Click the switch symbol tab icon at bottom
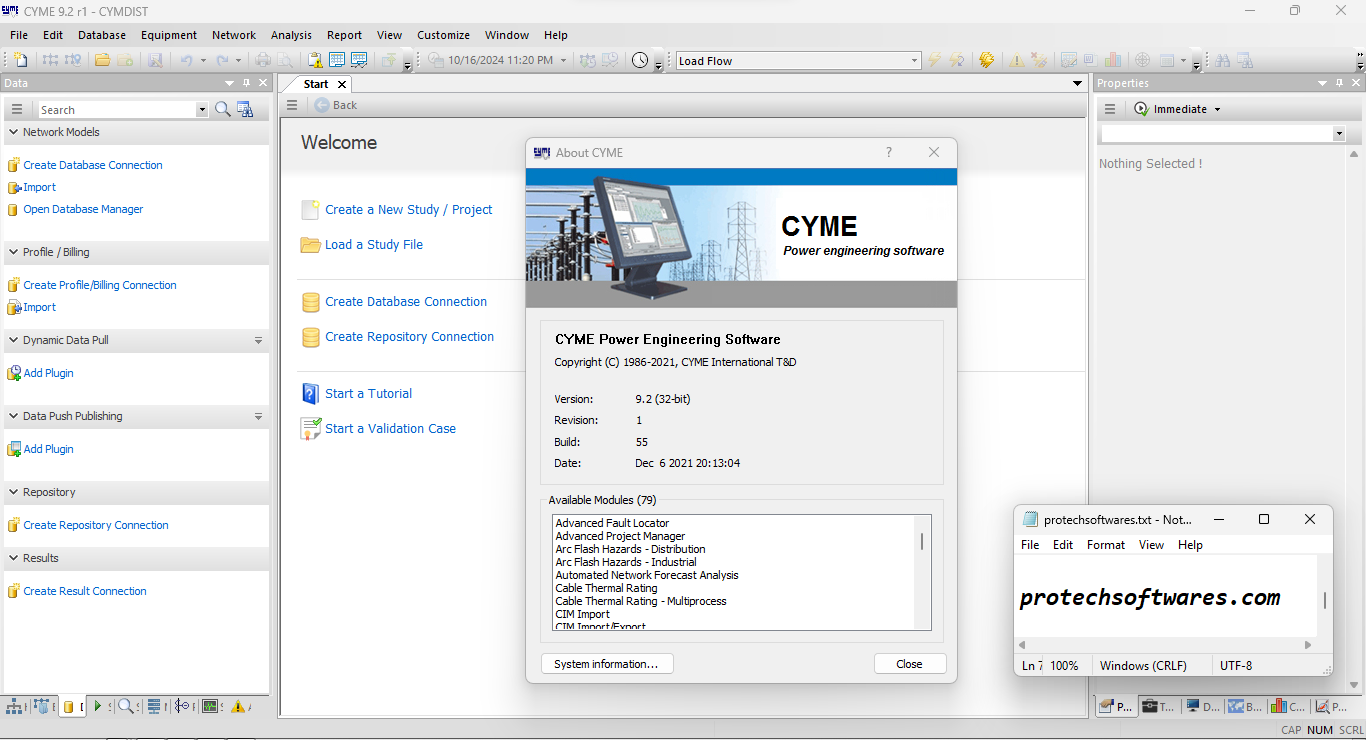Image resolution: width=1366 pixels, height=740 pixels. point(182,706)
